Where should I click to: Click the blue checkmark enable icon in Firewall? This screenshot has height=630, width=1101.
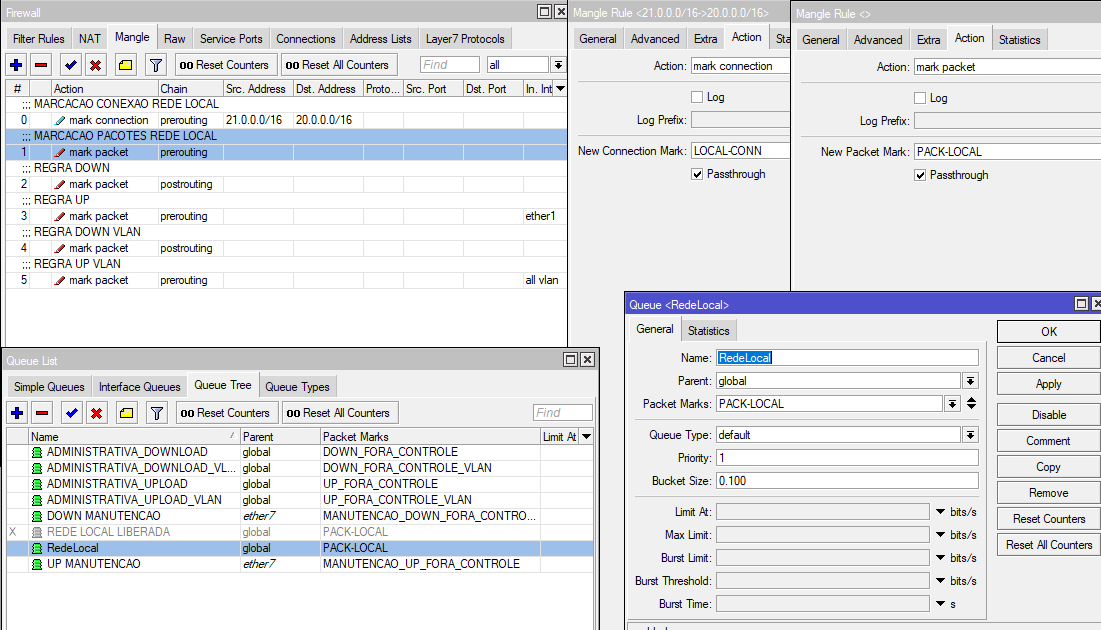click(x=70, y=65)
